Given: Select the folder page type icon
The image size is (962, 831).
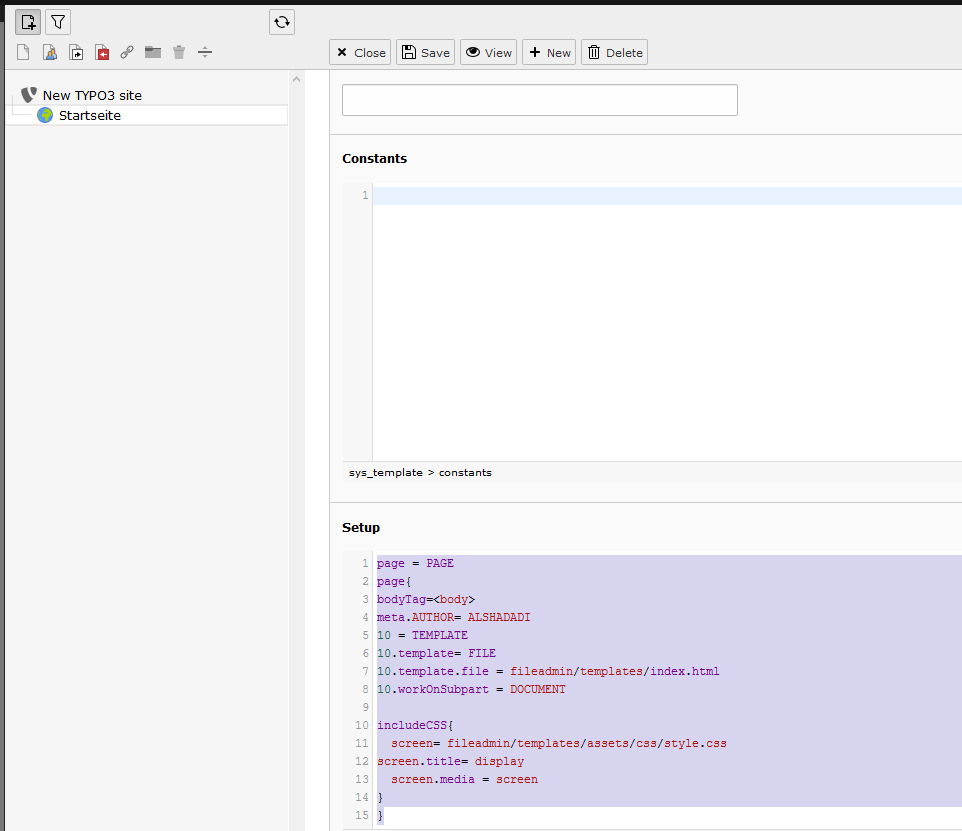Looking at the screenshot, I should [153, 52].
